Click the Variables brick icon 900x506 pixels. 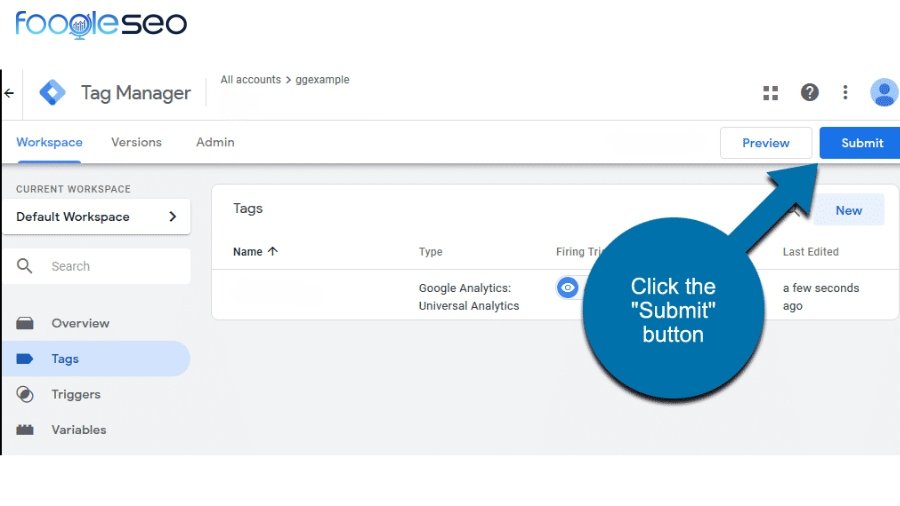pos(25,430)
